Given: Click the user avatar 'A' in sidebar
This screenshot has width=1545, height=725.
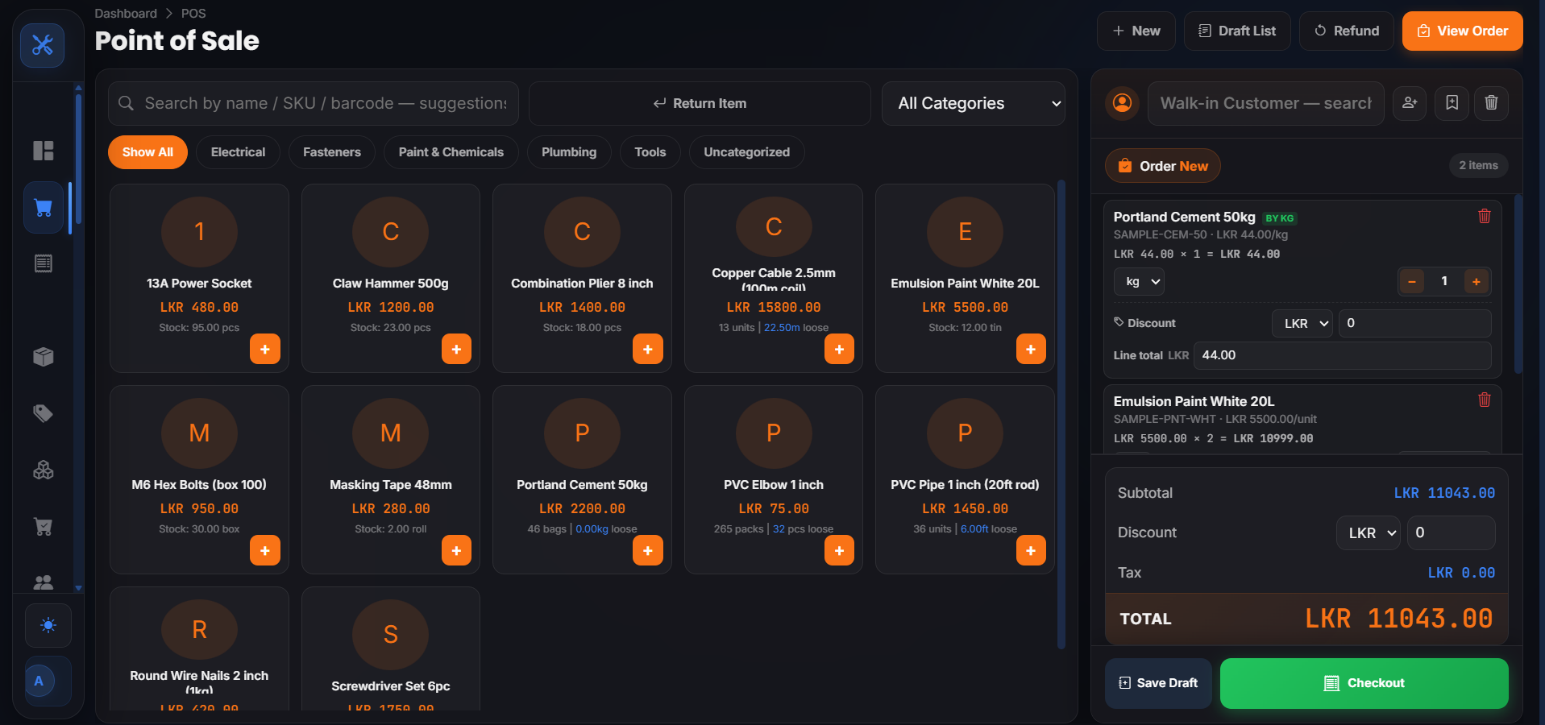Looking at the screenshot, I should pyautogui.click(x=40, y=681).
